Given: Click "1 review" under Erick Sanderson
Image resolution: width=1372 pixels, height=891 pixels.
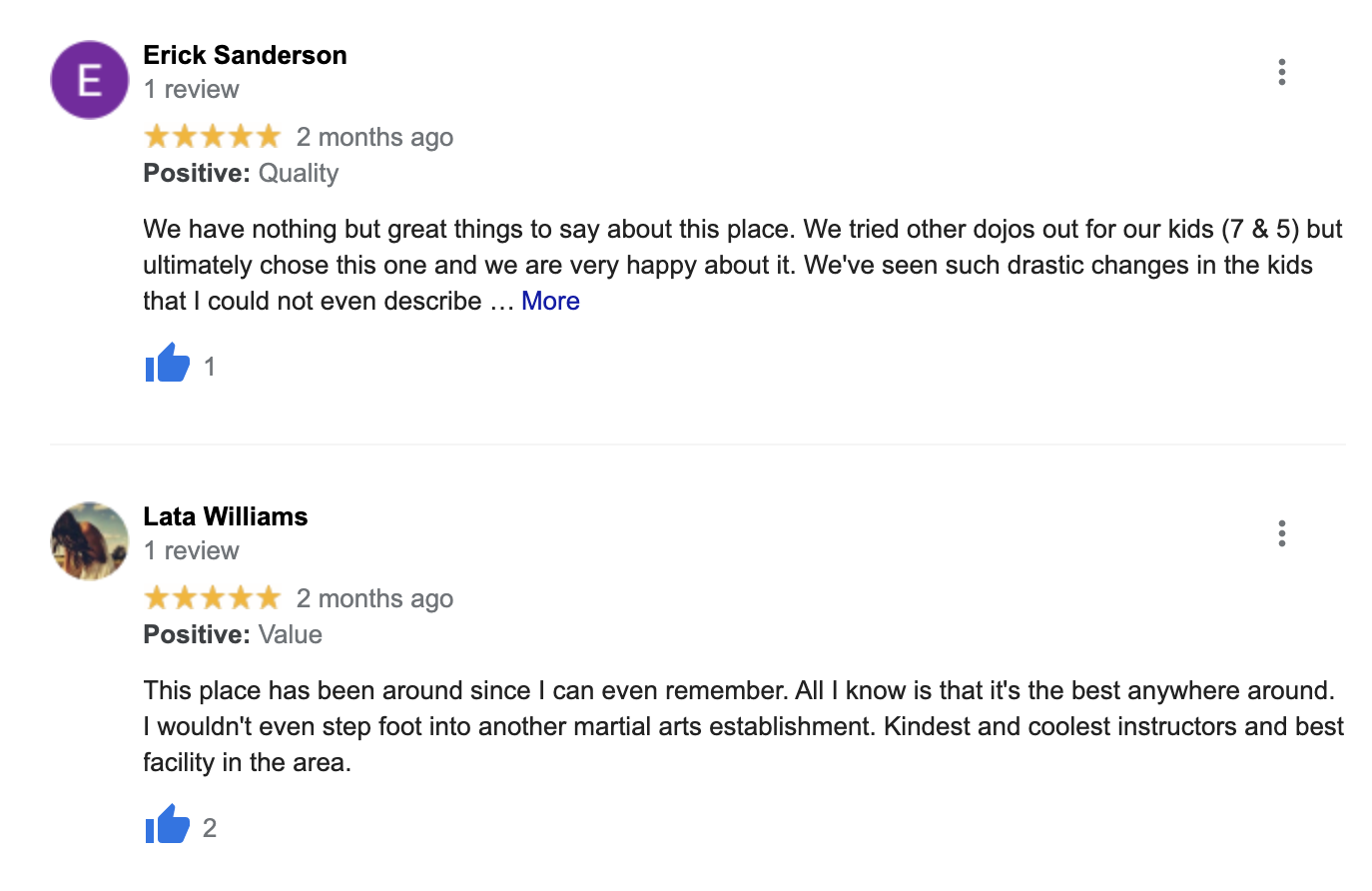Looking at the screenshot, I should (191, 89).
